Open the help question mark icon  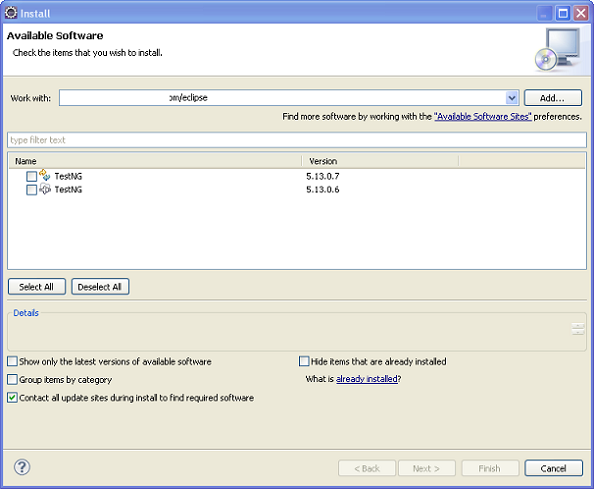[22, 467]
